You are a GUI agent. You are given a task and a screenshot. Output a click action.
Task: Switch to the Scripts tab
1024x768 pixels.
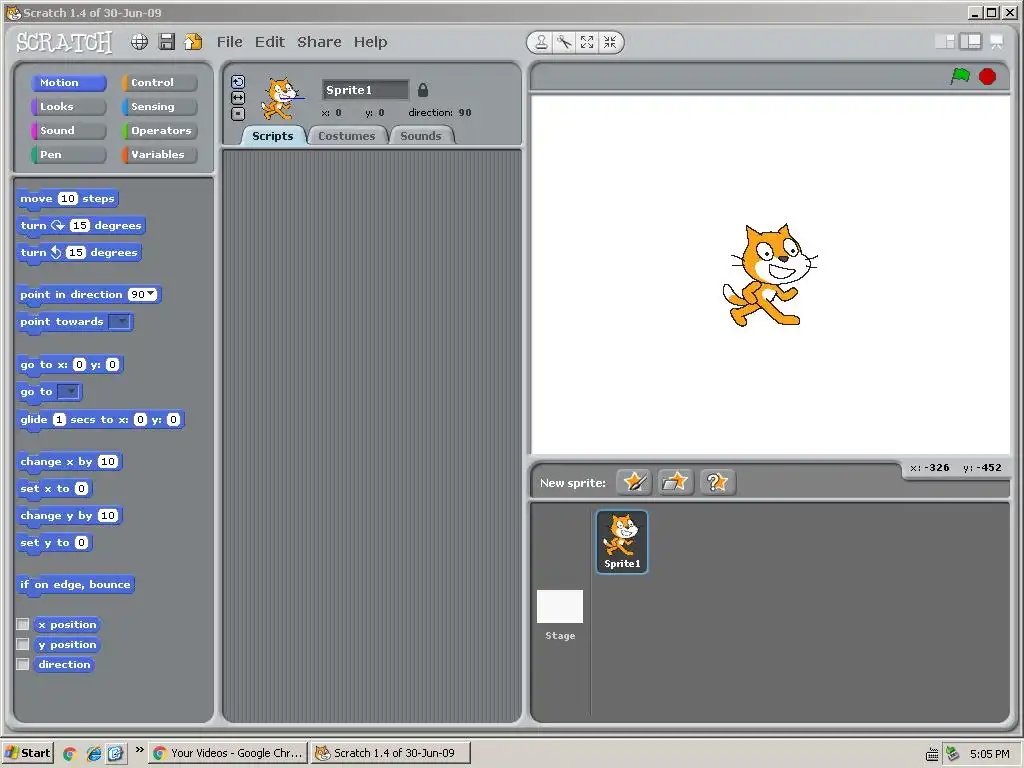[x=272, y=136]
